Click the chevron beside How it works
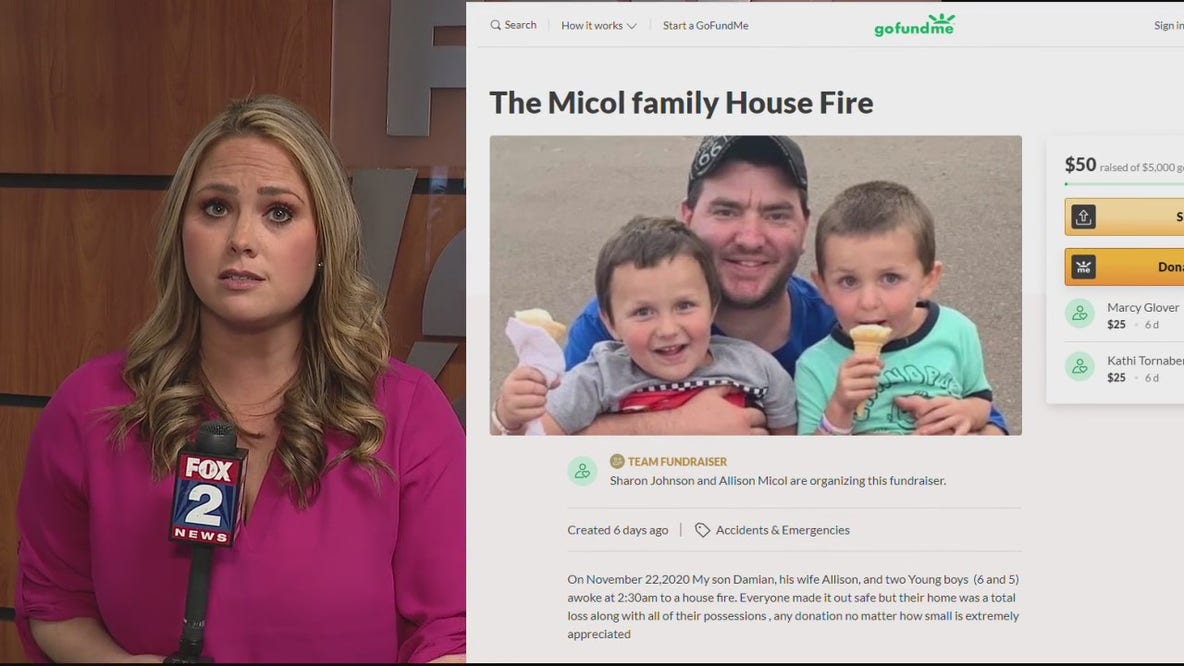Viewport: 1184px width, 666px height. point(632,26)
